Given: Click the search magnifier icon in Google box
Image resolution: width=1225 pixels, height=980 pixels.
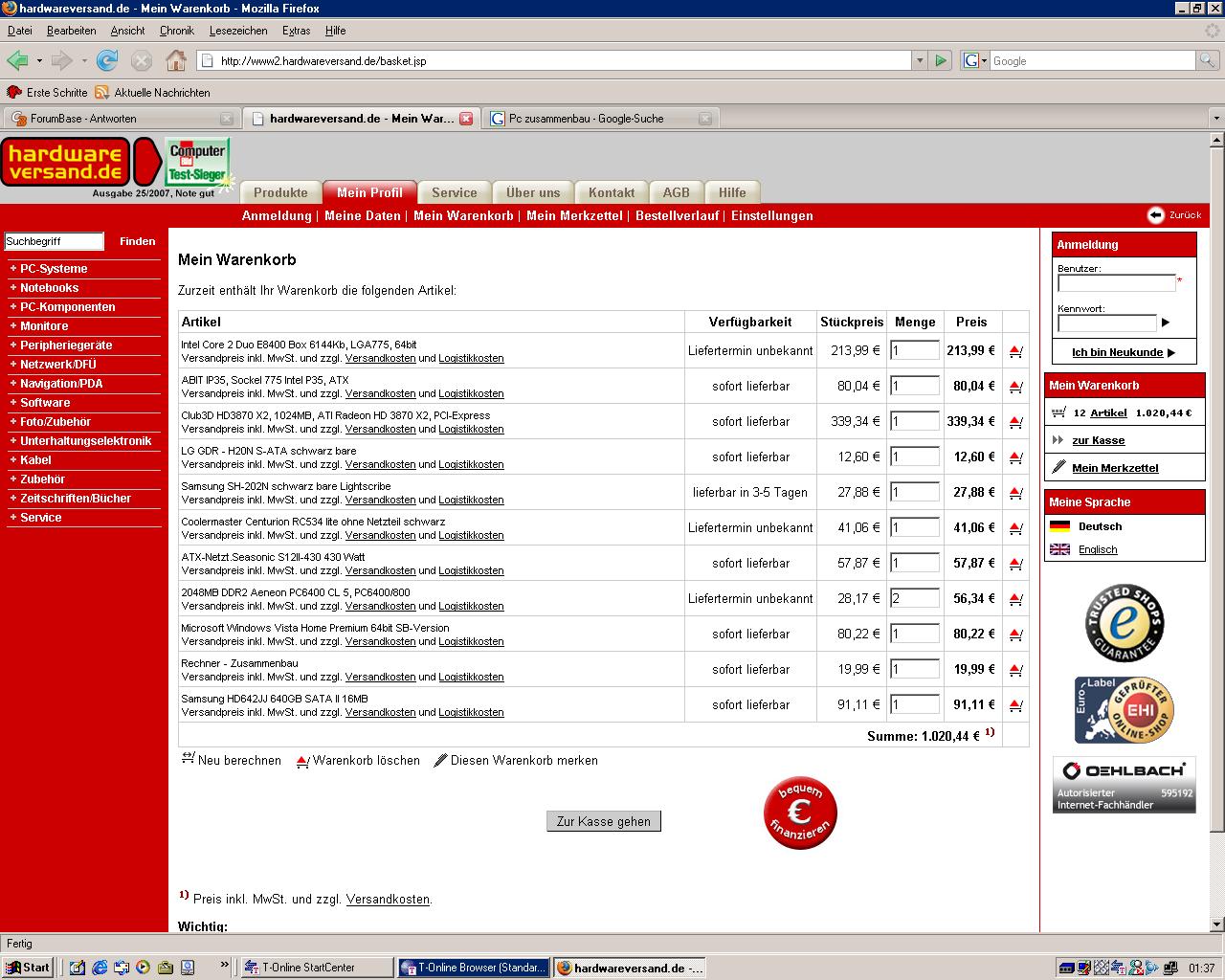Looking at the screenshot, I should point(1208,60).
